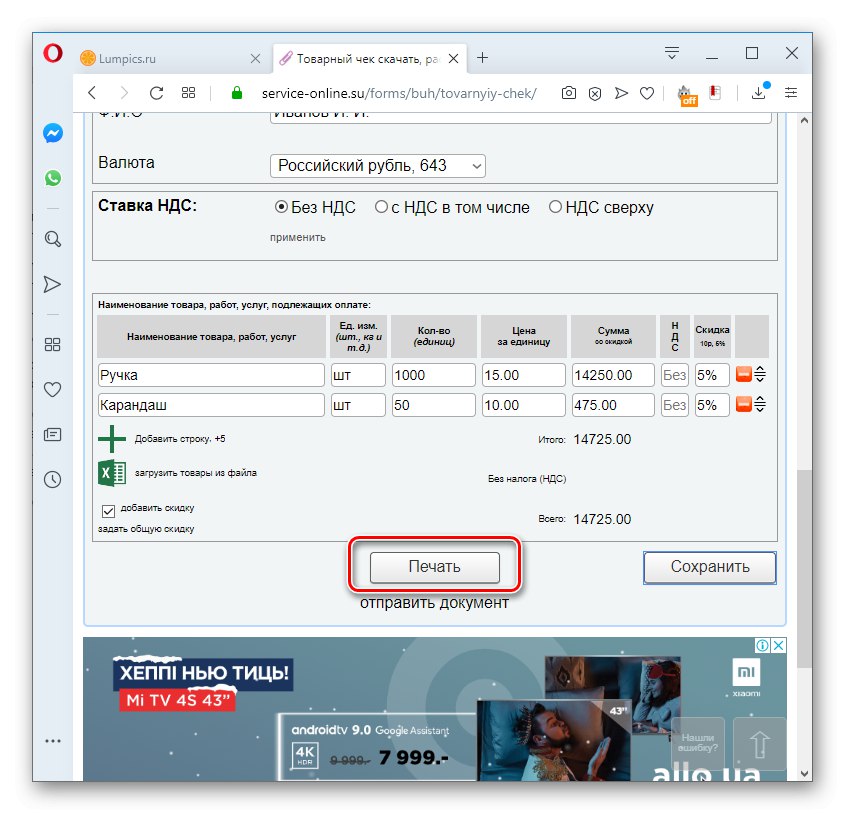Click the address bar URL
The height and width of the screenshot is (814, 845).
(x=399, y=93)
